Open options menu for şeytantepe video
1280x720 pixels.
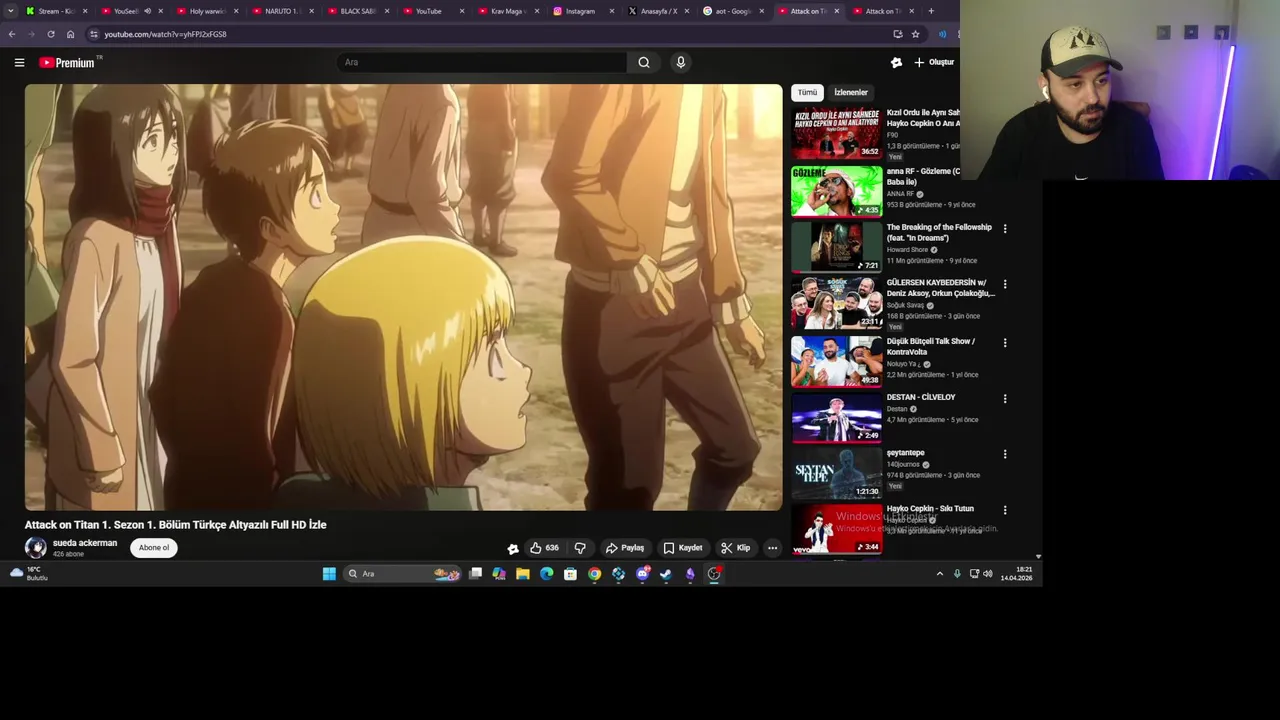tap(1005, 454)
